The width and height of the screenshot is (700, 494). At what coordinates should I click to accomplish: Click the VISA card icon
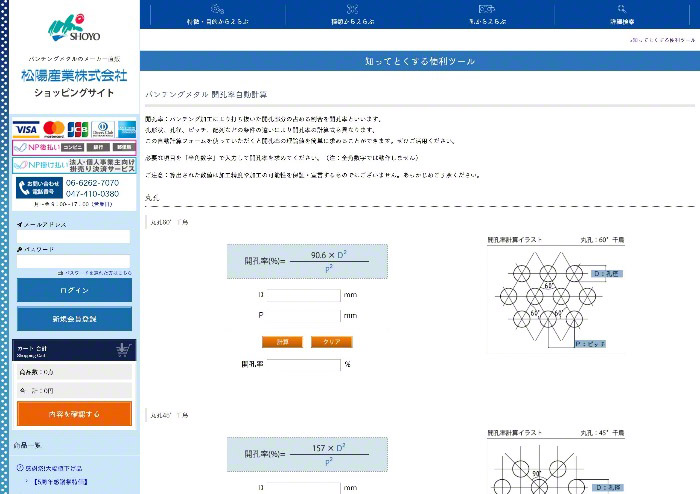tap(26, 129)
